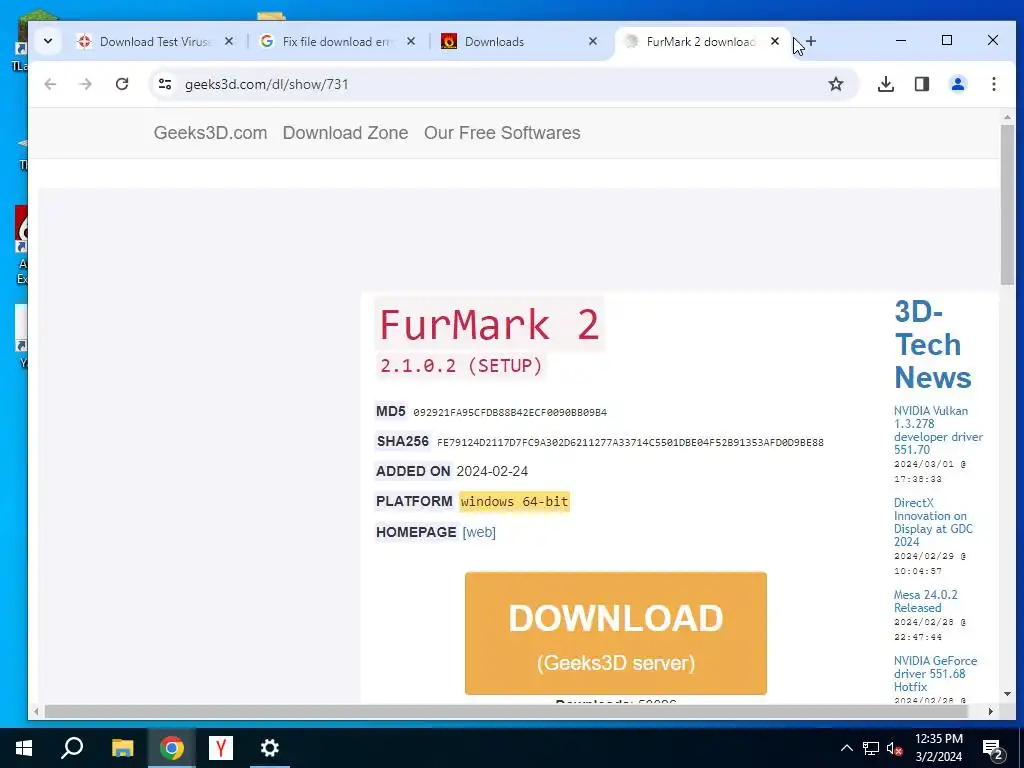The width and height of the screenshot is (1024, 768).
Task: Open Download Zone navigation link
Action: tap(345, 133)
